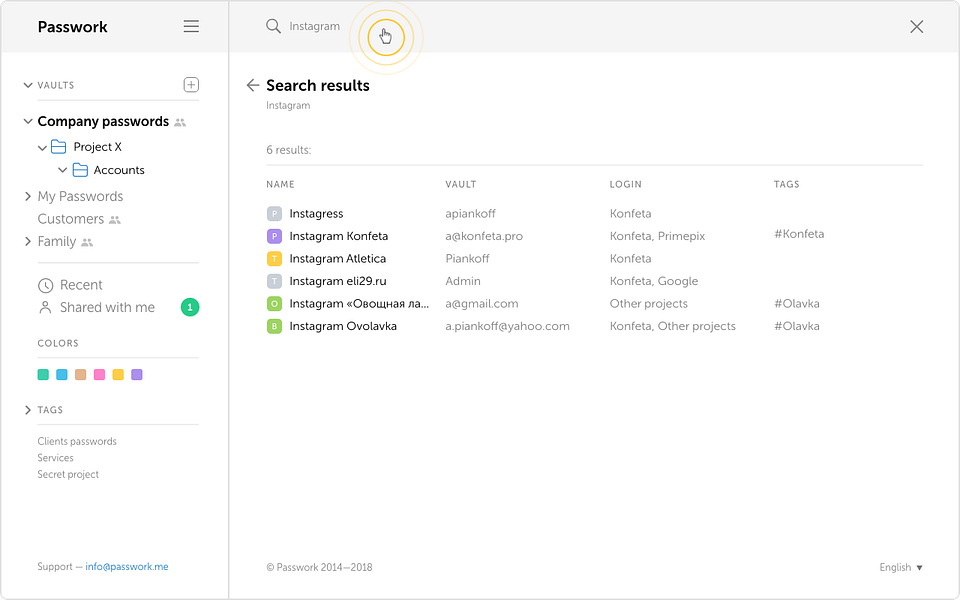Click the a@konfeta.pro vault cell

coord(484,236)
